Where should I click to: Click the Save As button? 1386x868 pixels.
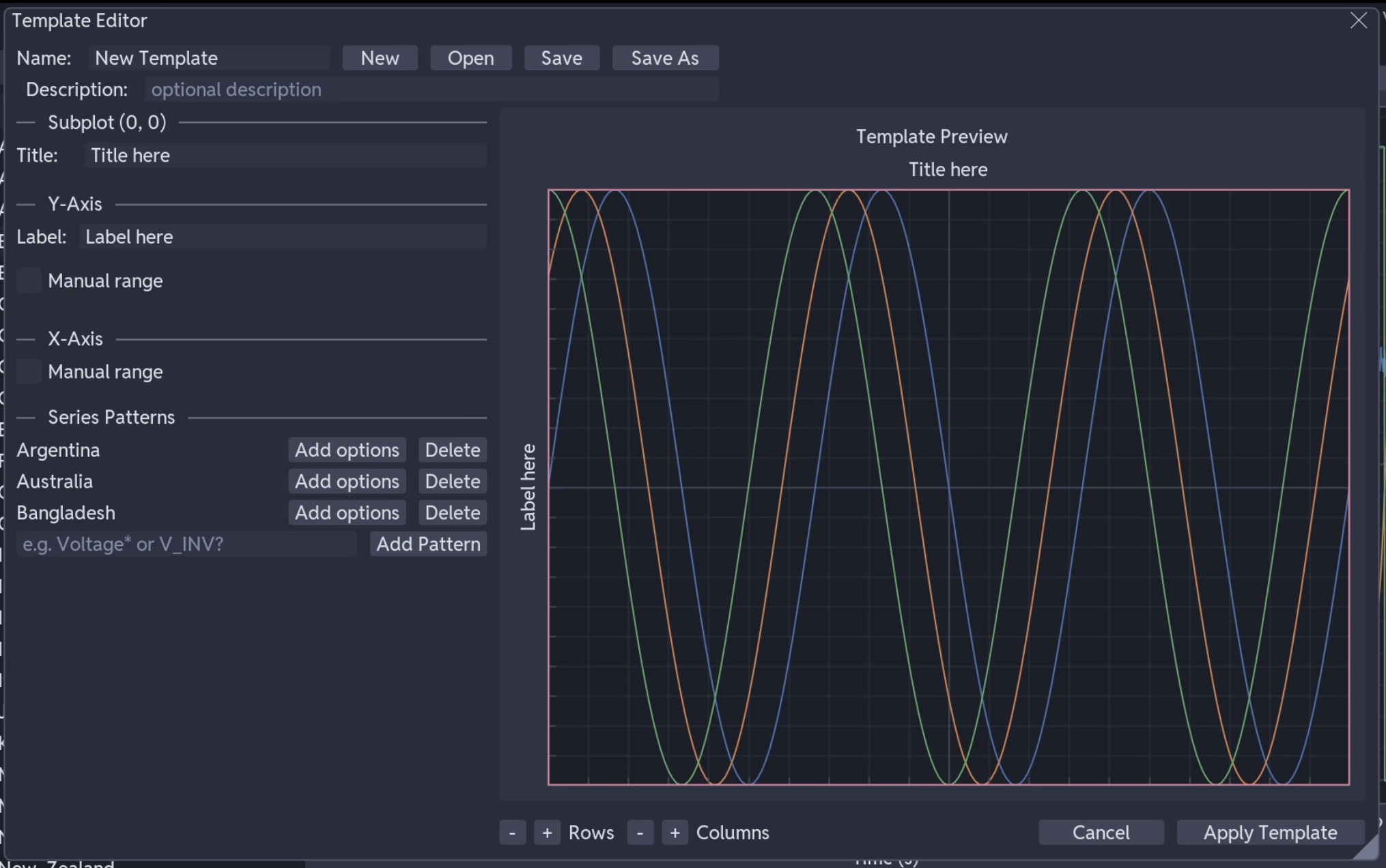pyautogui.click(x=665, y=58)
